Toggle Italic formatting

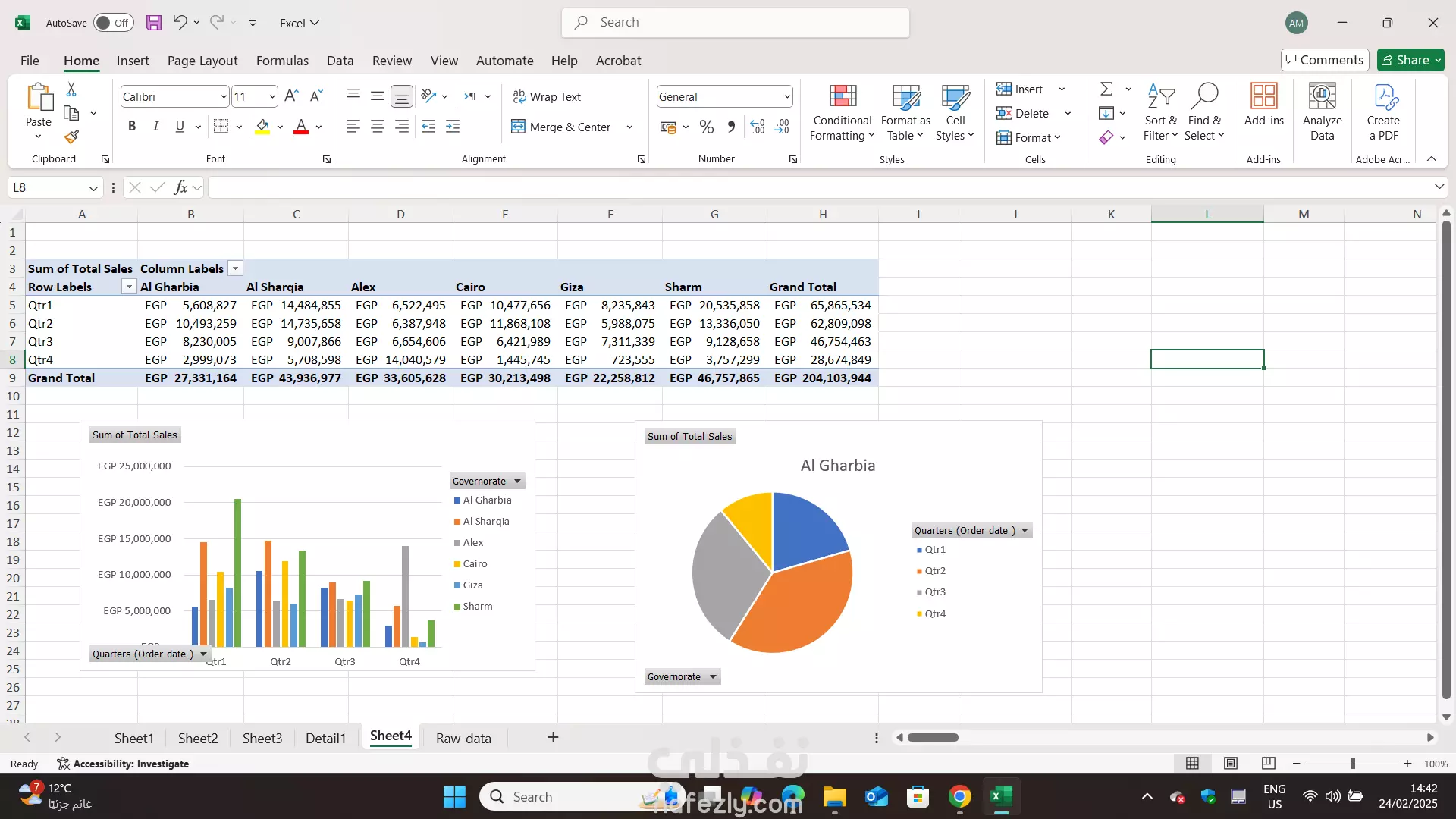click(x=155, y=127)
